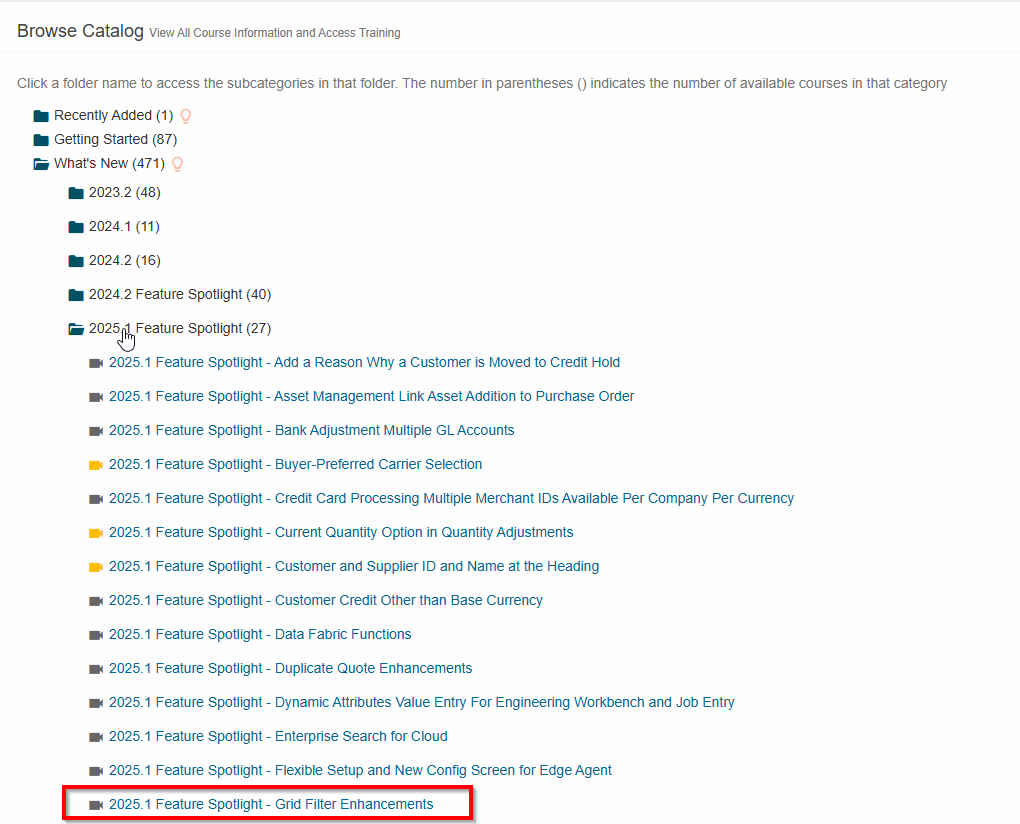This screenshot has height=824, width=1020.
Task: Click video icon for Grid Filter Enhancements
Action: [x=96, y=804]
